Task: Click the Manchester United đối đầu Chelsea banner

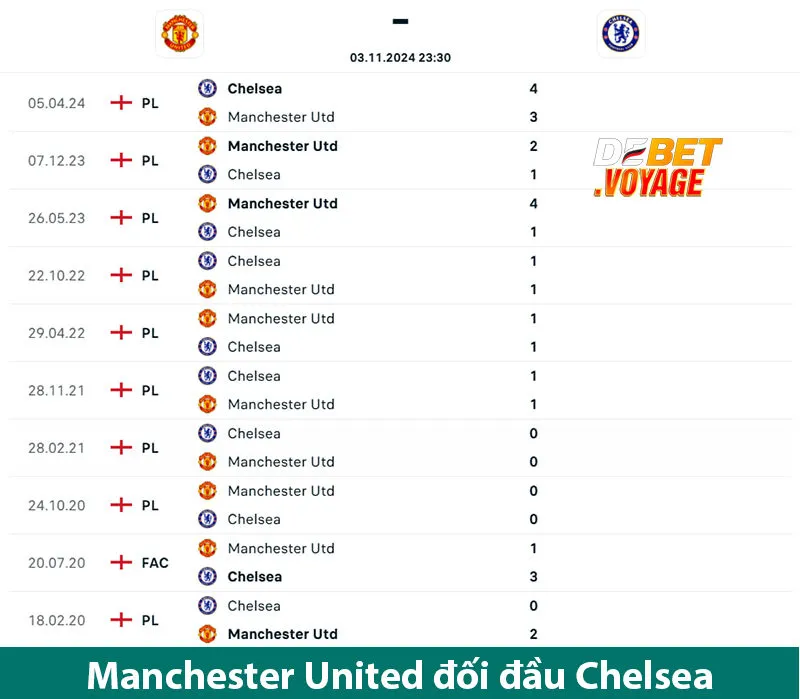Action: [x=400, y=675]
